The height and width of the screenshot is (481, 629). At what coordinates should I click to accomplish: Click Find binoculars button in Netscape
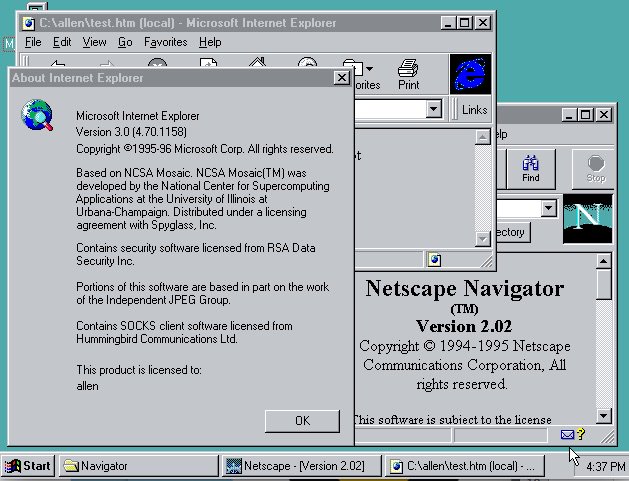pyautogui.click(x=530, y=169)
